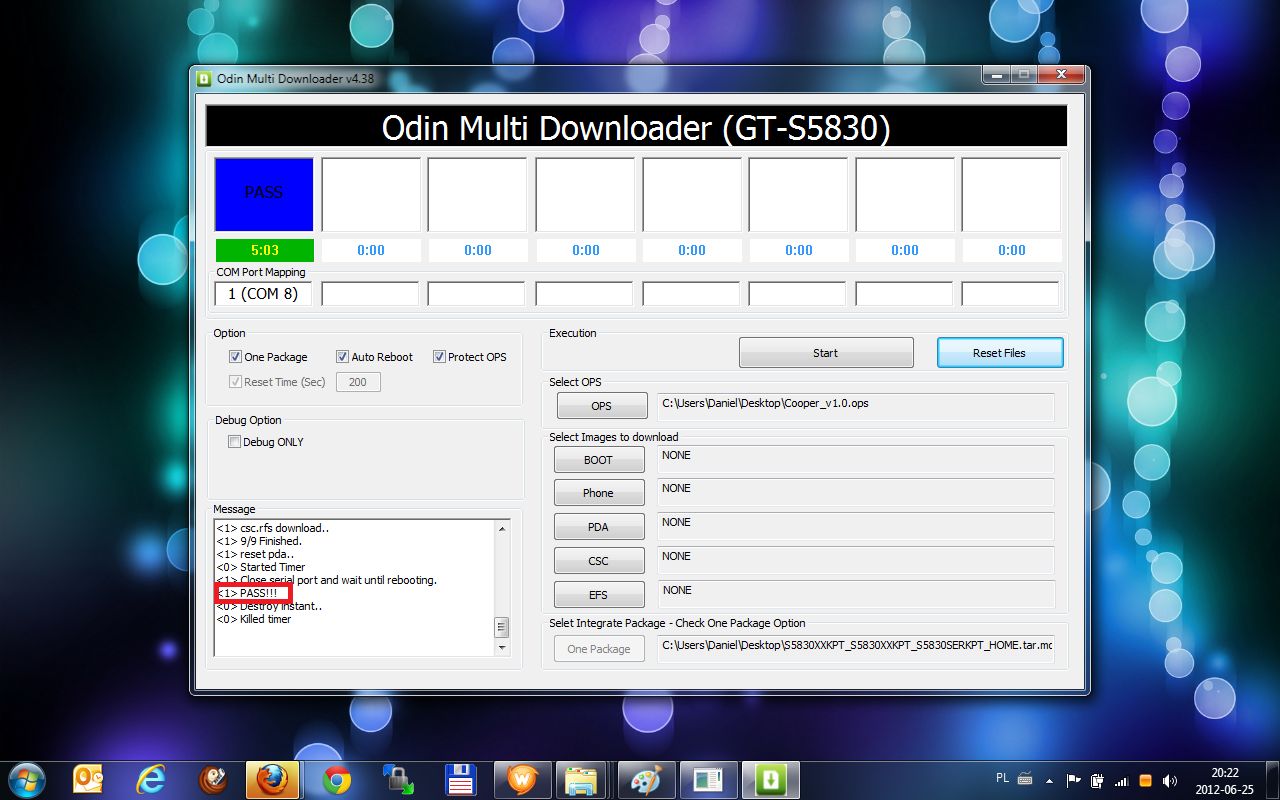The width and height of the screenshot is (1280, 800).
Task: Click the Odin icon in the title bar
Action: [x=203, y=79]
